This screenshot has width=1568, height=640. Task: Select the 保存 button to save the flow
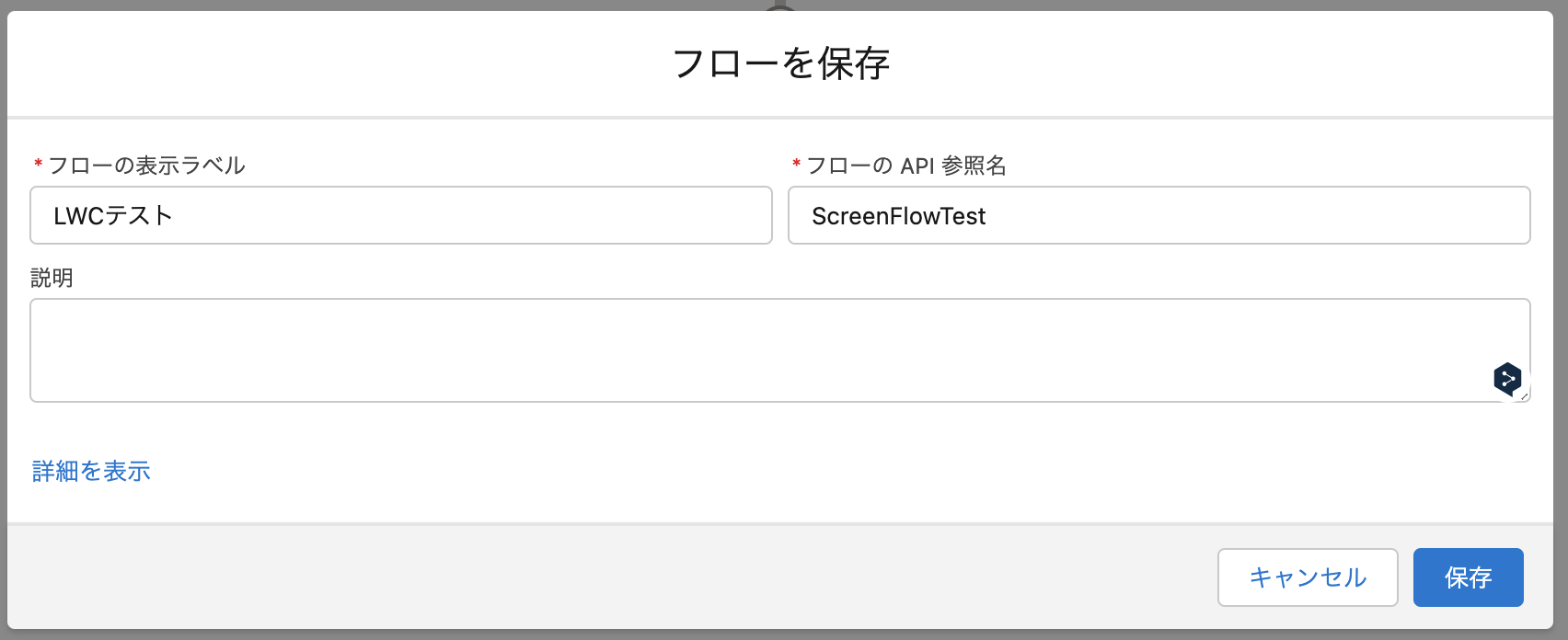(x=1468, y=577)
